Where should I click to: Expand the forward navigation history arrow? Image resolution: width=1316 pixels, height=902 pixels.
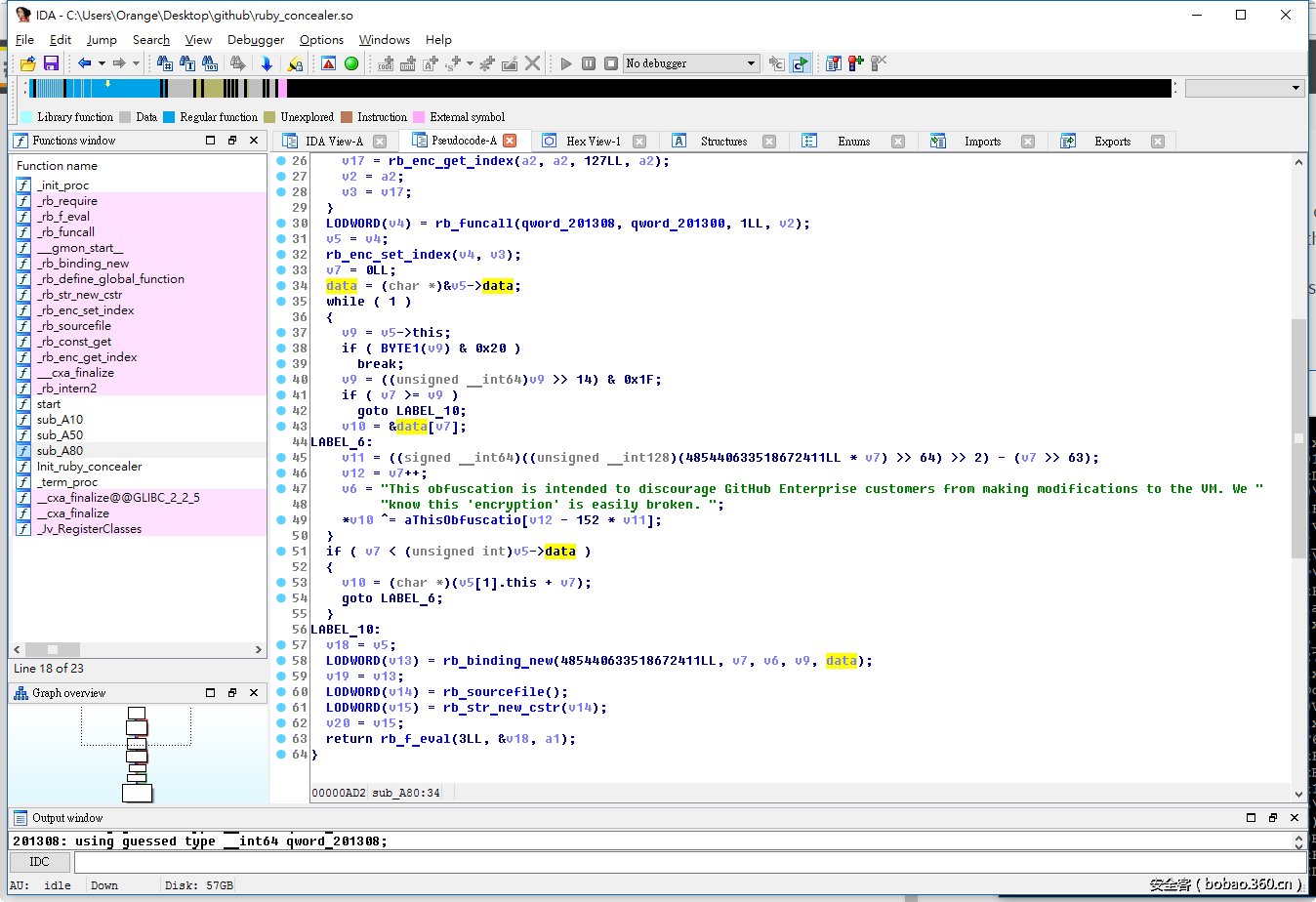point(136,63)
